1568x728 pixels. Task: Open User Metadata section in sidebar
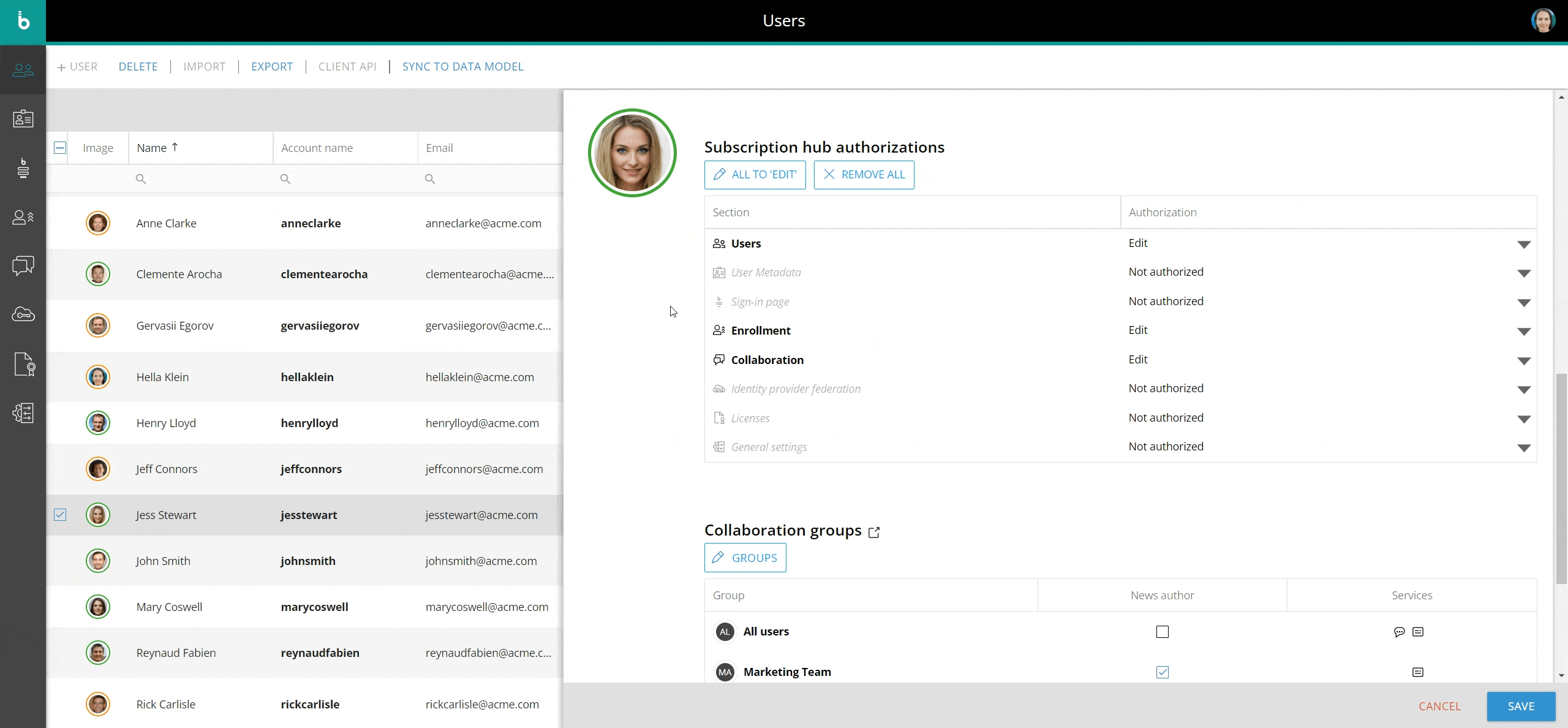click(x=23, y=119)
